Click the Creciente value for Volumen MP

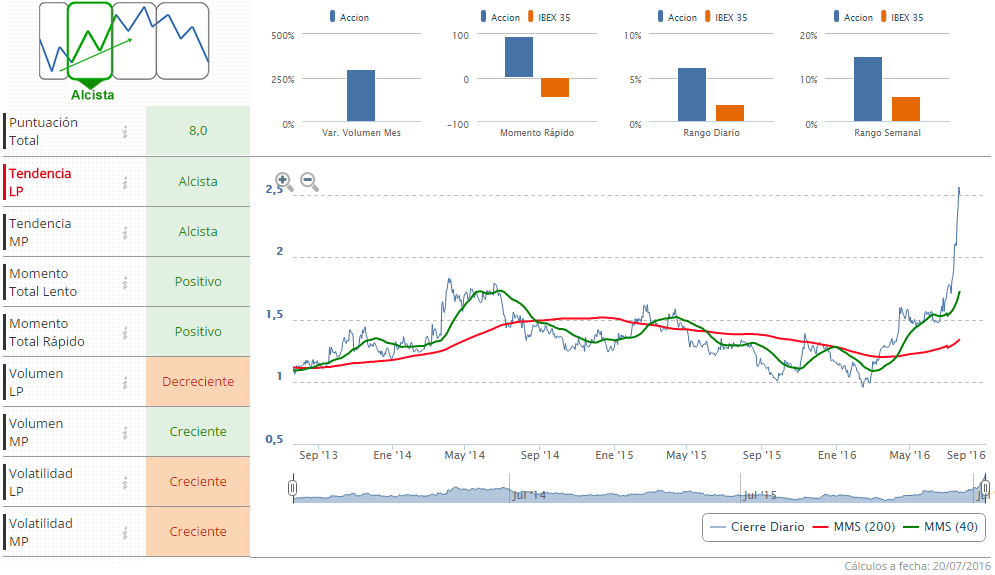tap(198, 432)
